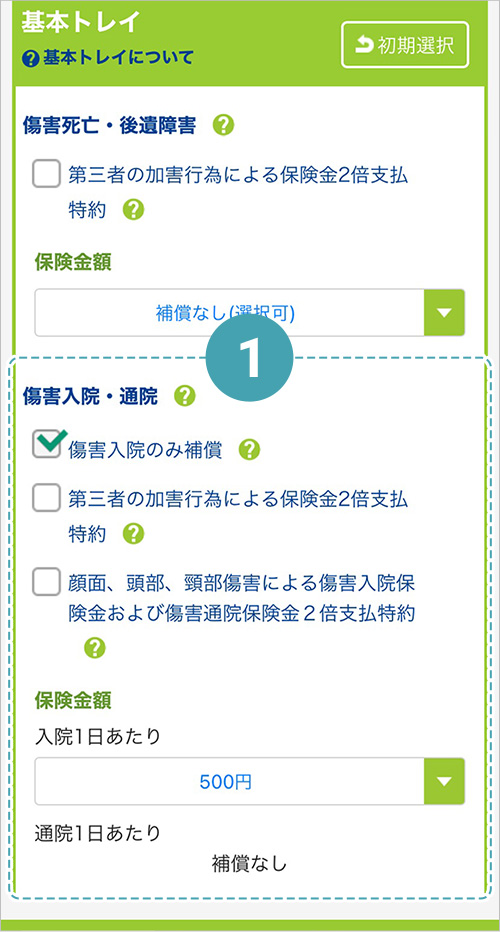Click the numbered 1 circle badge
This screenshot has height=932, width=500.
coord(250,360)
